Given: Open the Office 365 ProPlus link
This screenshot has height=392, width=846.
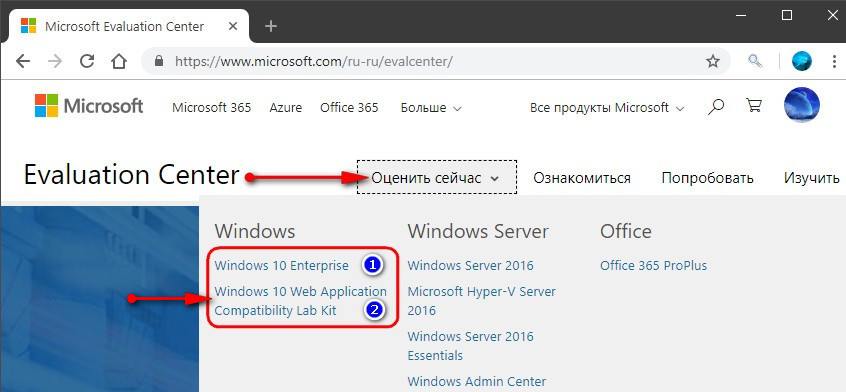Looking at the screenshot, I should coord(653,265).
